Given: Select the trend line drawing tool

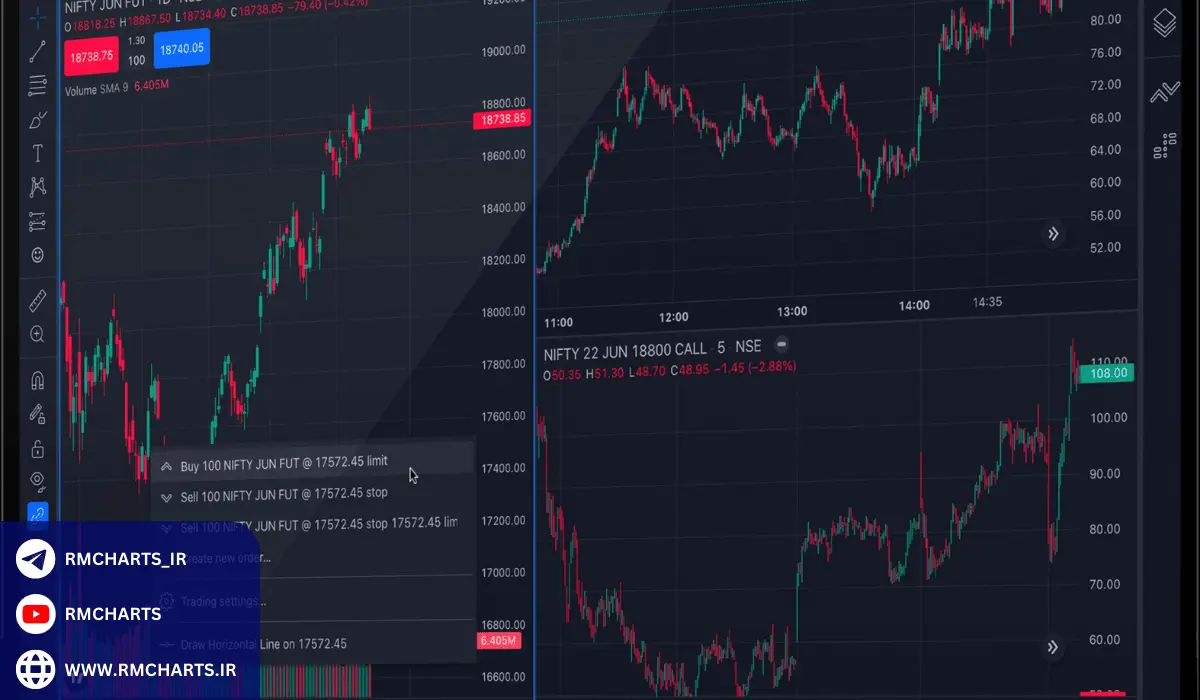Looking at the screenshot, I should 38,51.
